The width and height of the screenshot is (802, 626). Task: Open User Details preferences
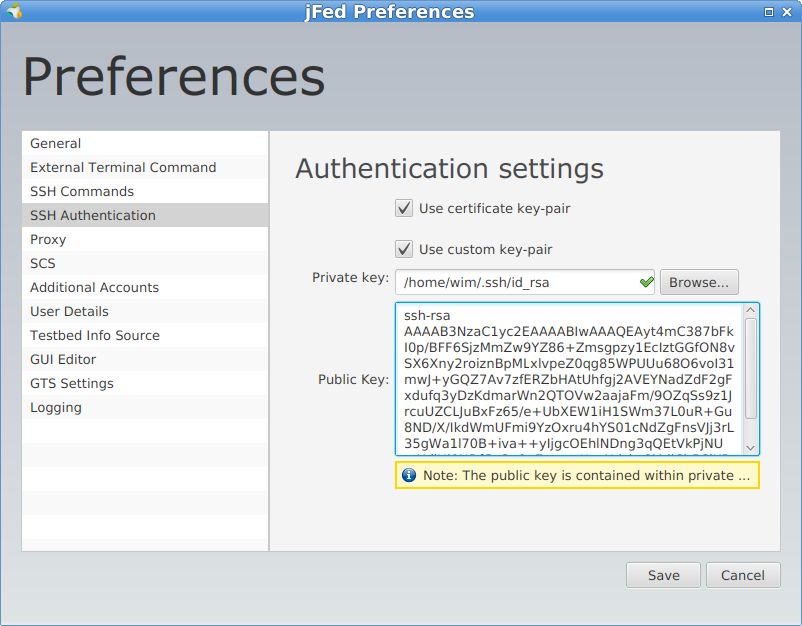(145, 311)
